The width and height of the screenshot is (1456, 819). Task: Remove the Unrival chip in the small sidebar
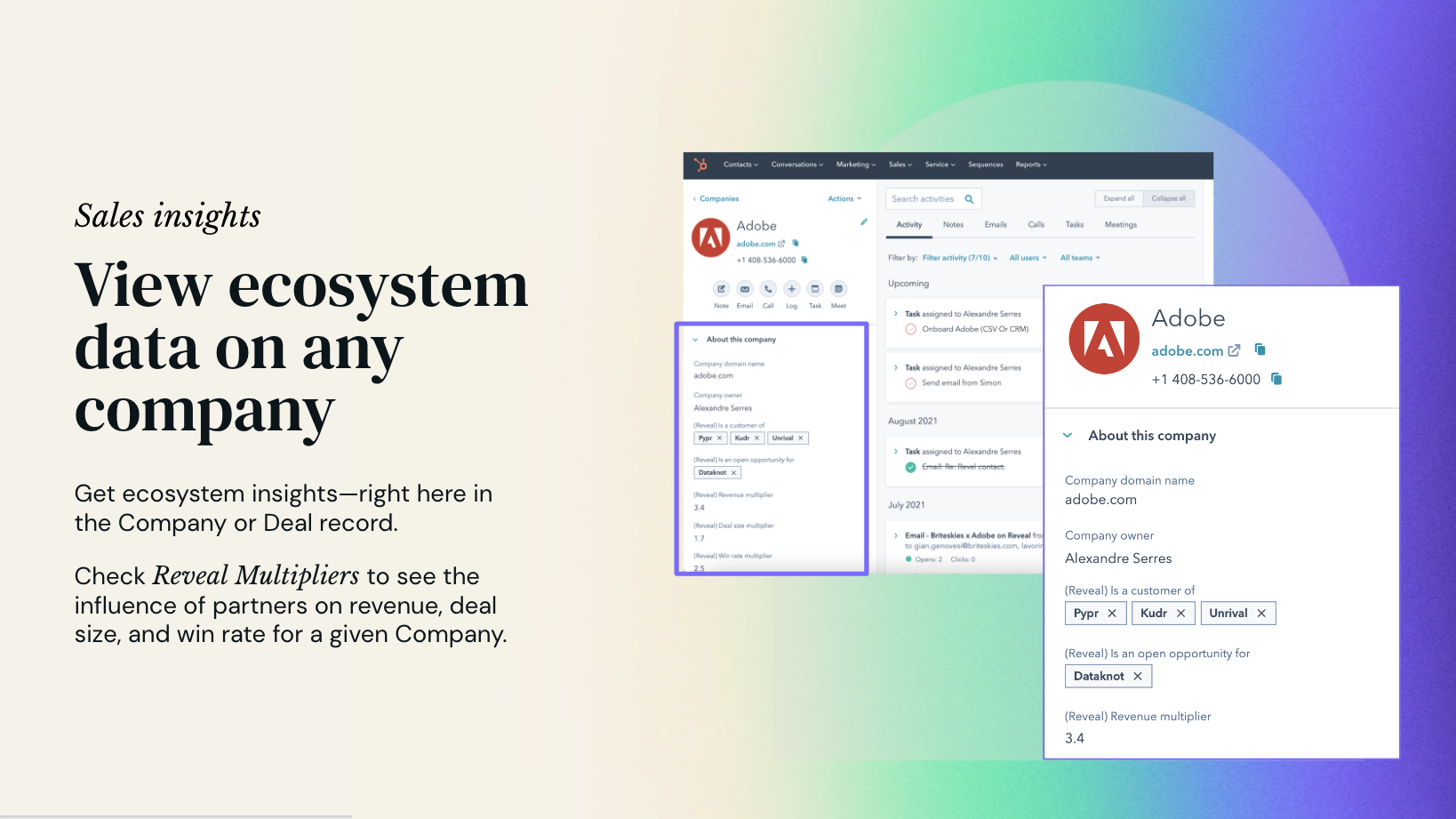pos(800,438)
